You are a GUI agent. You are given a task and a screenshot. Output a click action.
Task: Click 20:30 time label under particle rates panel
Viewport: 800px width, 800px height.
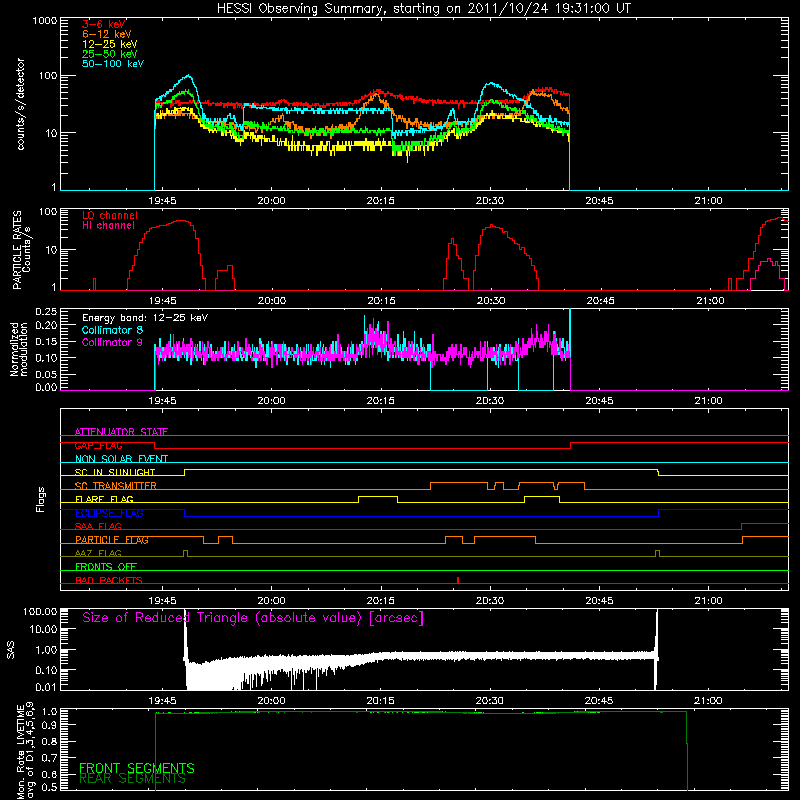pos(490,301)
